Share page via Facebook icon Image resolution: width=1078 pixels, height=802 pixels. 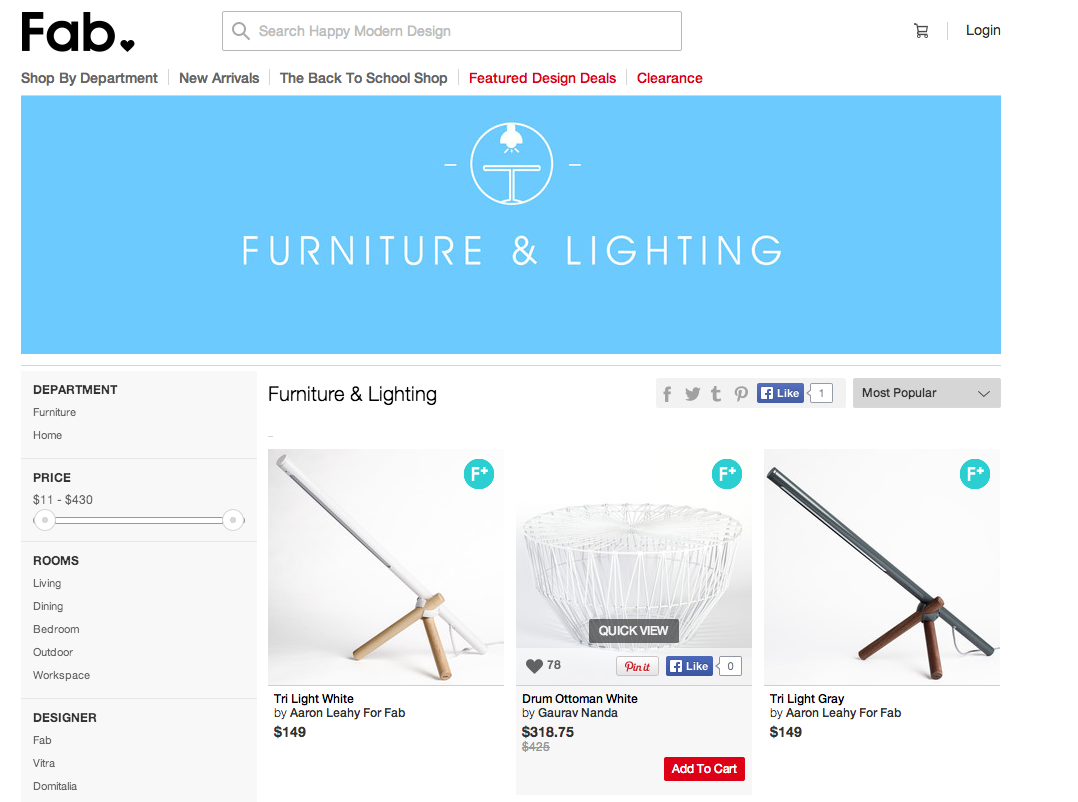point(667,394)
